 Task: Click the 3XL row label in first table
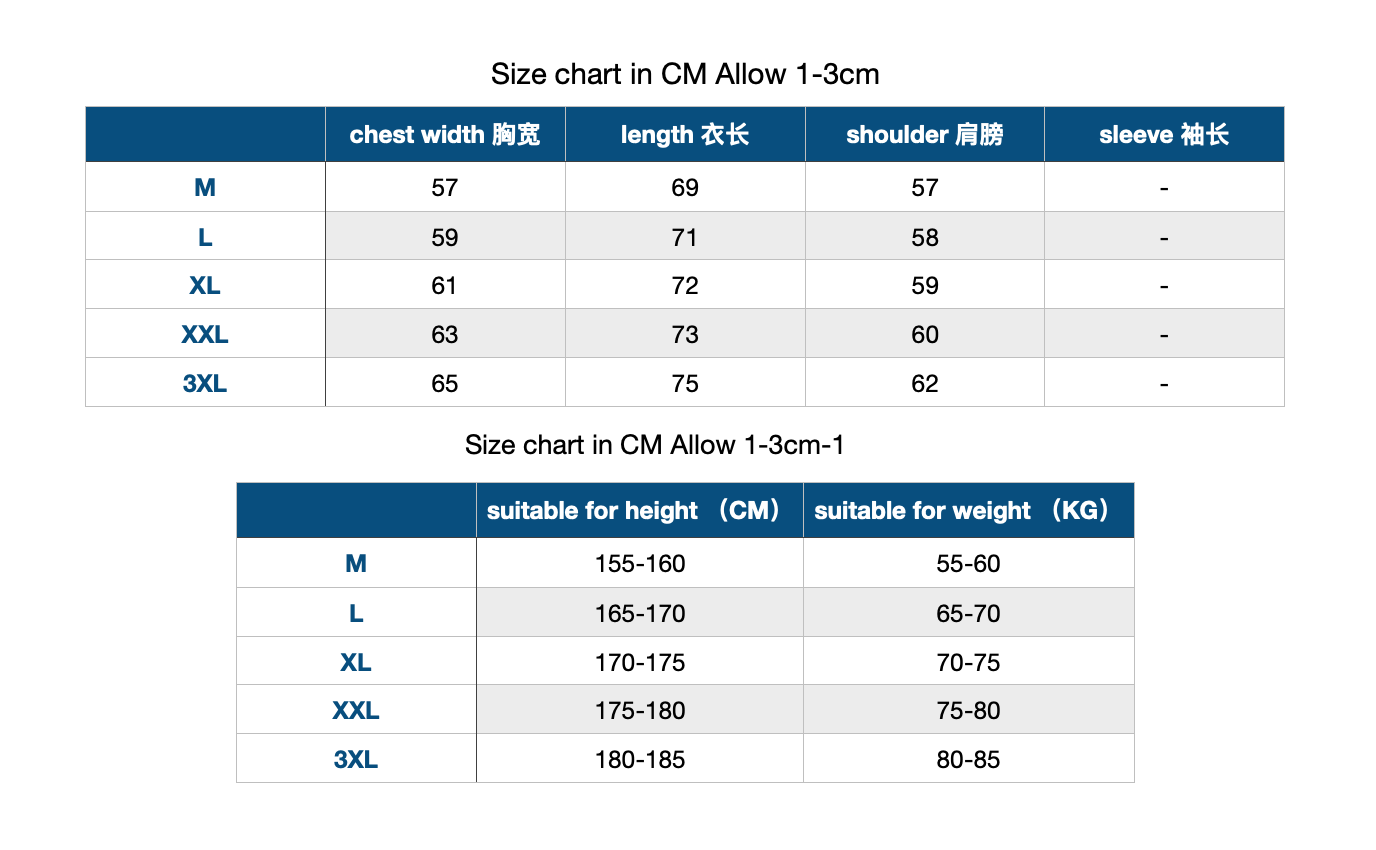pos(205,383)
